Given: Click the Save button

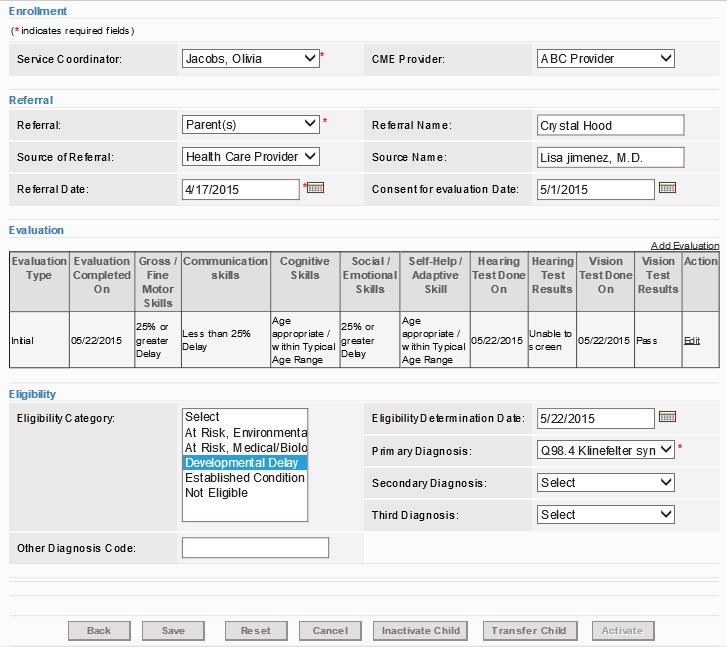Looking at the screenshot, I should pos(173,631).
